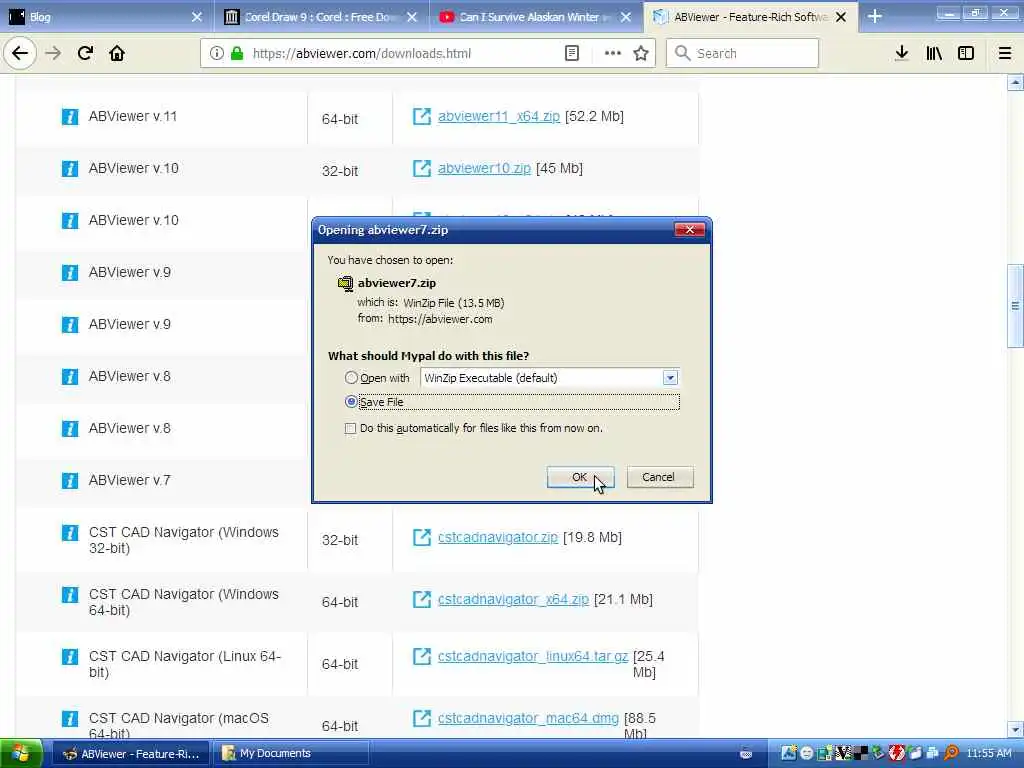This screenshot has width=1024, height=768.
Task: Reload the page with the refresh icon
Action: [x=85, y=53]
